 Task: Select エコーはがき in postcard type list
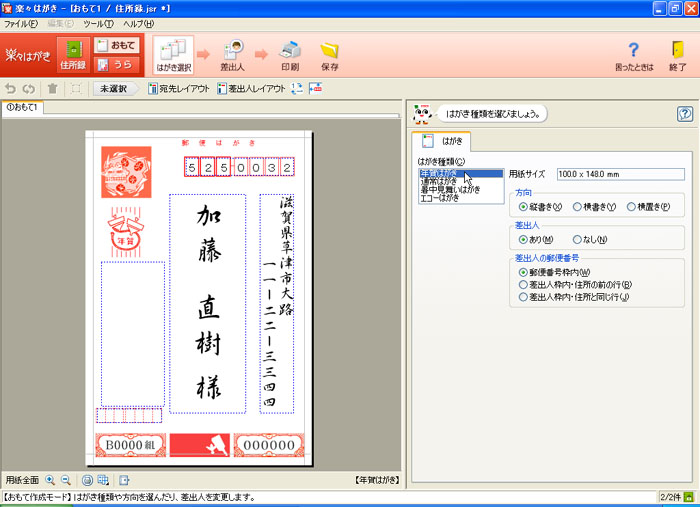tap(440, 198)
